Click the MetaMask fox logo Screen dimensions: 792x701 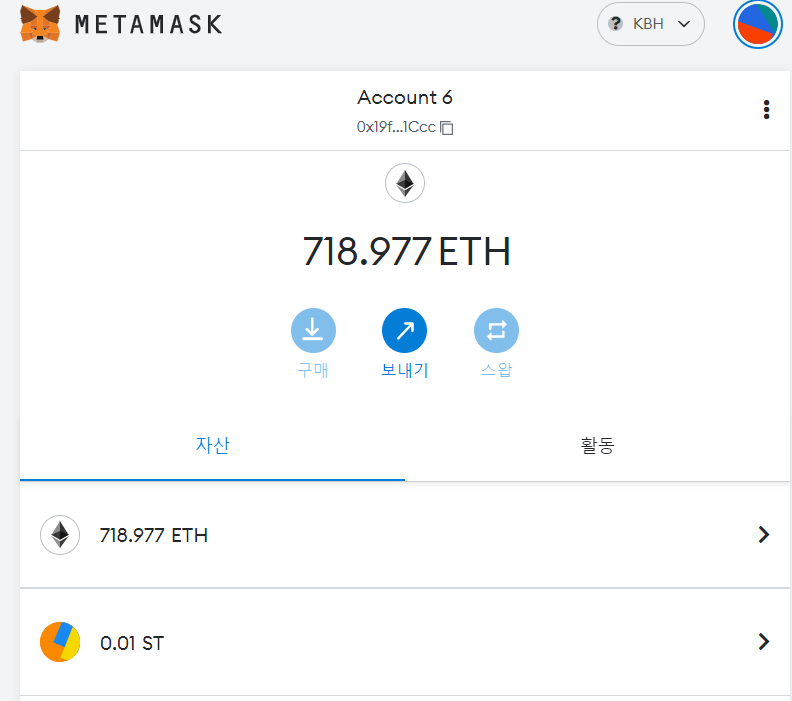[x=40, y=24]
